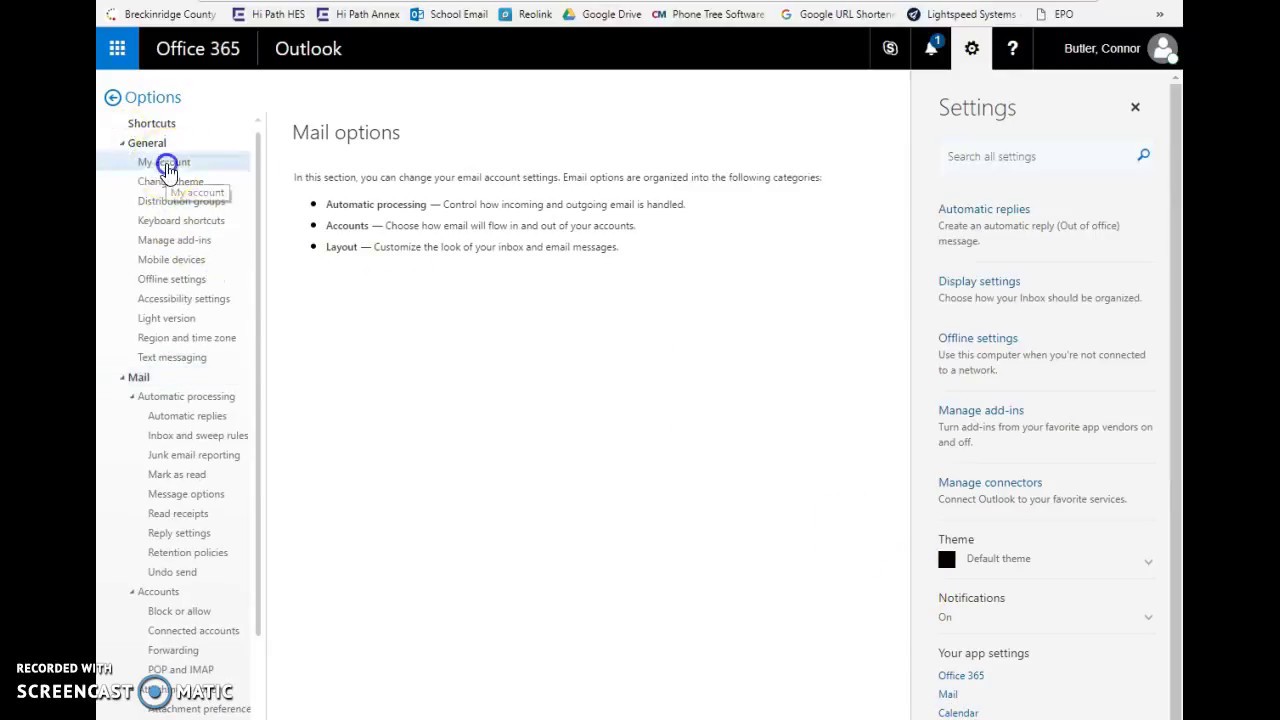The image size is (1280, 720).
Task: Select Undo send option
Action: click(172, 572)
